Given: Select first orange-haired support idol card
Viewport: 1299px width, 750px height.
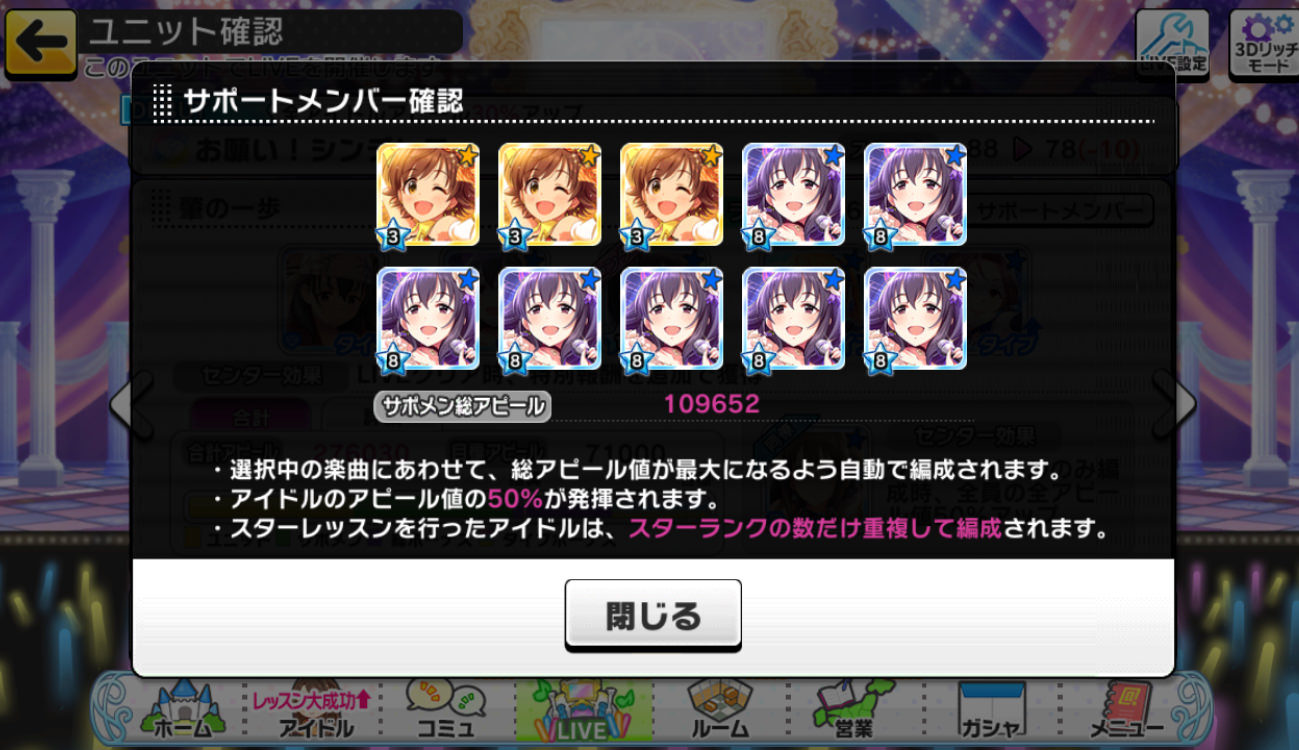Looking at the screenshot, I should pyautogui.click(x=428, y=195).
